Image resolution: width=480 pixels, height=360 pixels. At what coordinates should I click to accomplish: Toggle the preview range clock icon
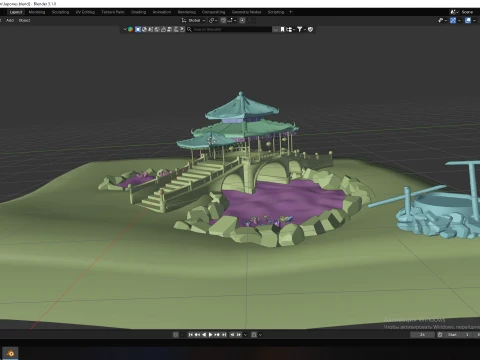(440, 335)
